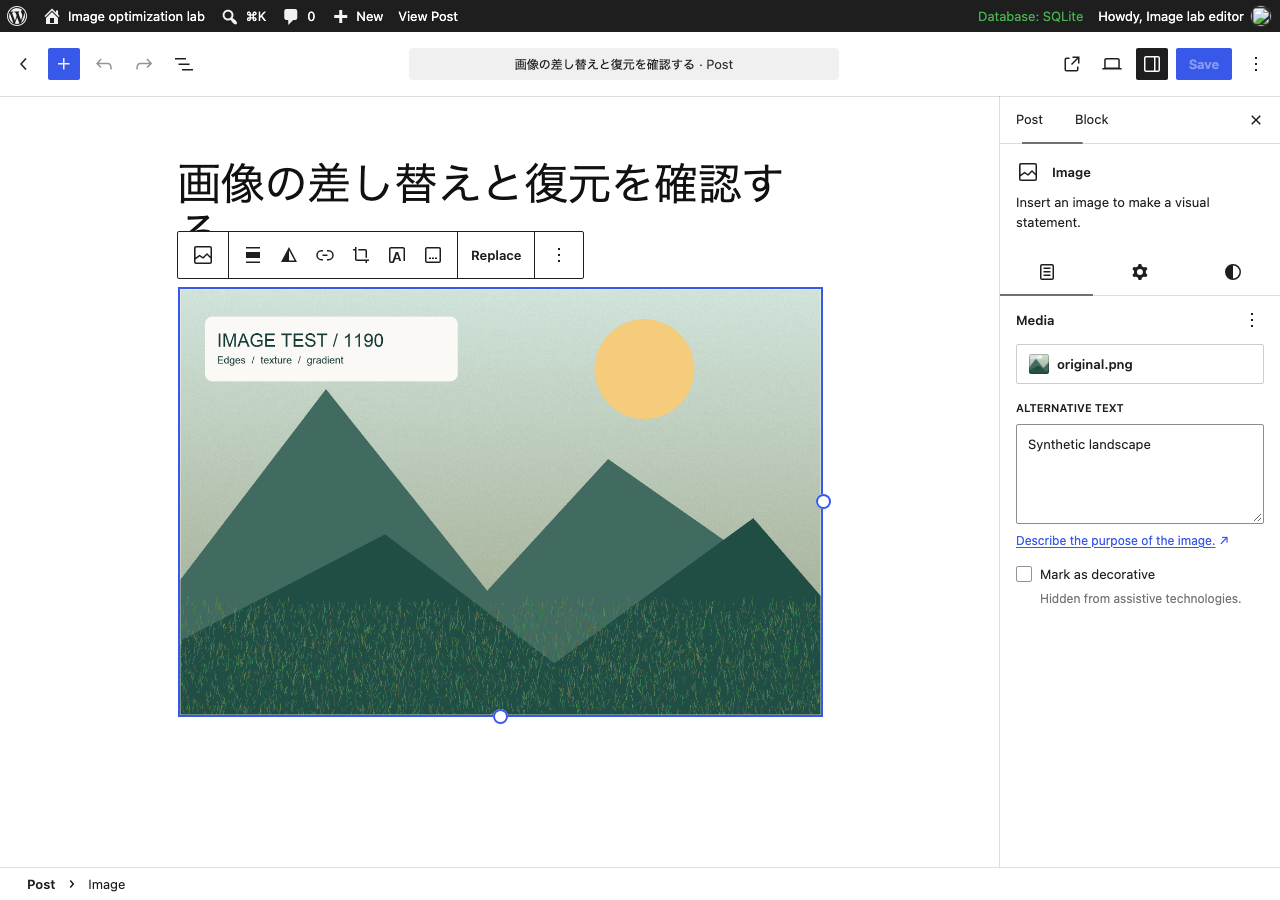The width and height of the screenshot is (1280, 900).
Task: Open the document overview list view
Action: tap(184, 64)
